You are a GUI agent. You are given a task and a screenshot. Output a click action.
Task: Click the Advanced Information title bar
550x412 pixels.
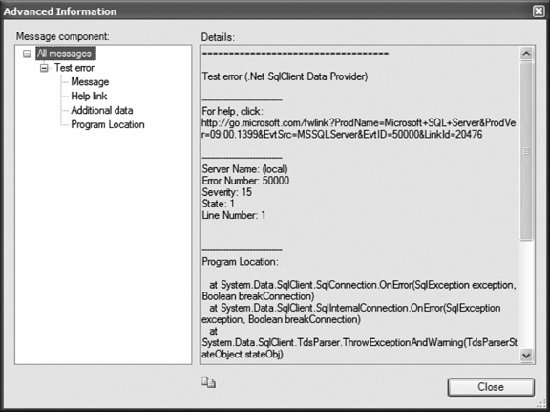coord(267,11)
